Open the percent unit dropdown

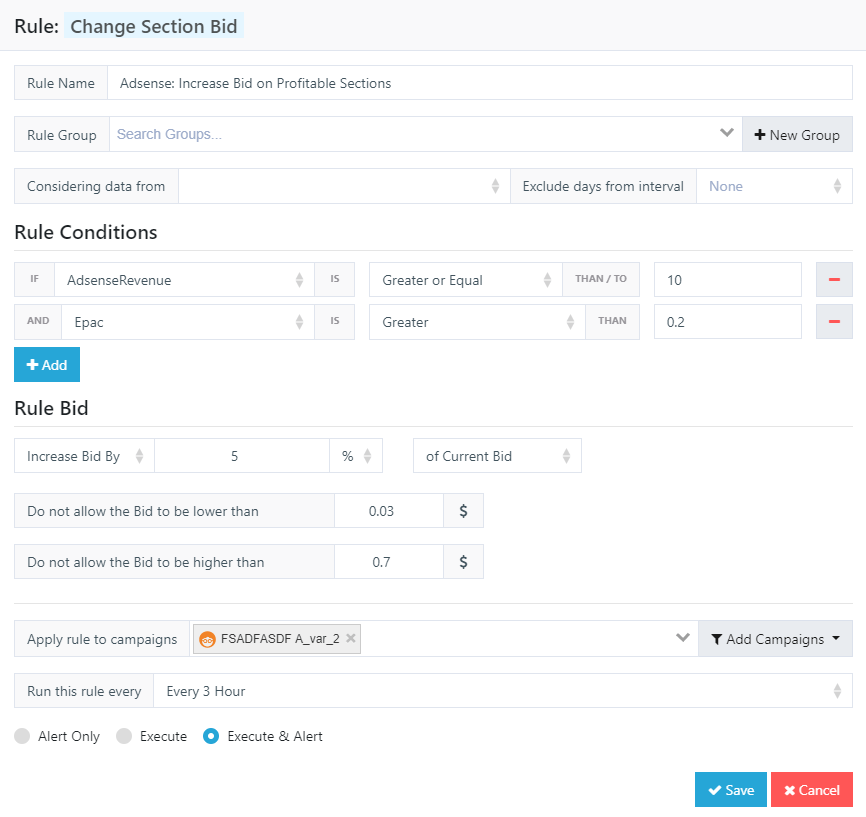coord(356,456)
